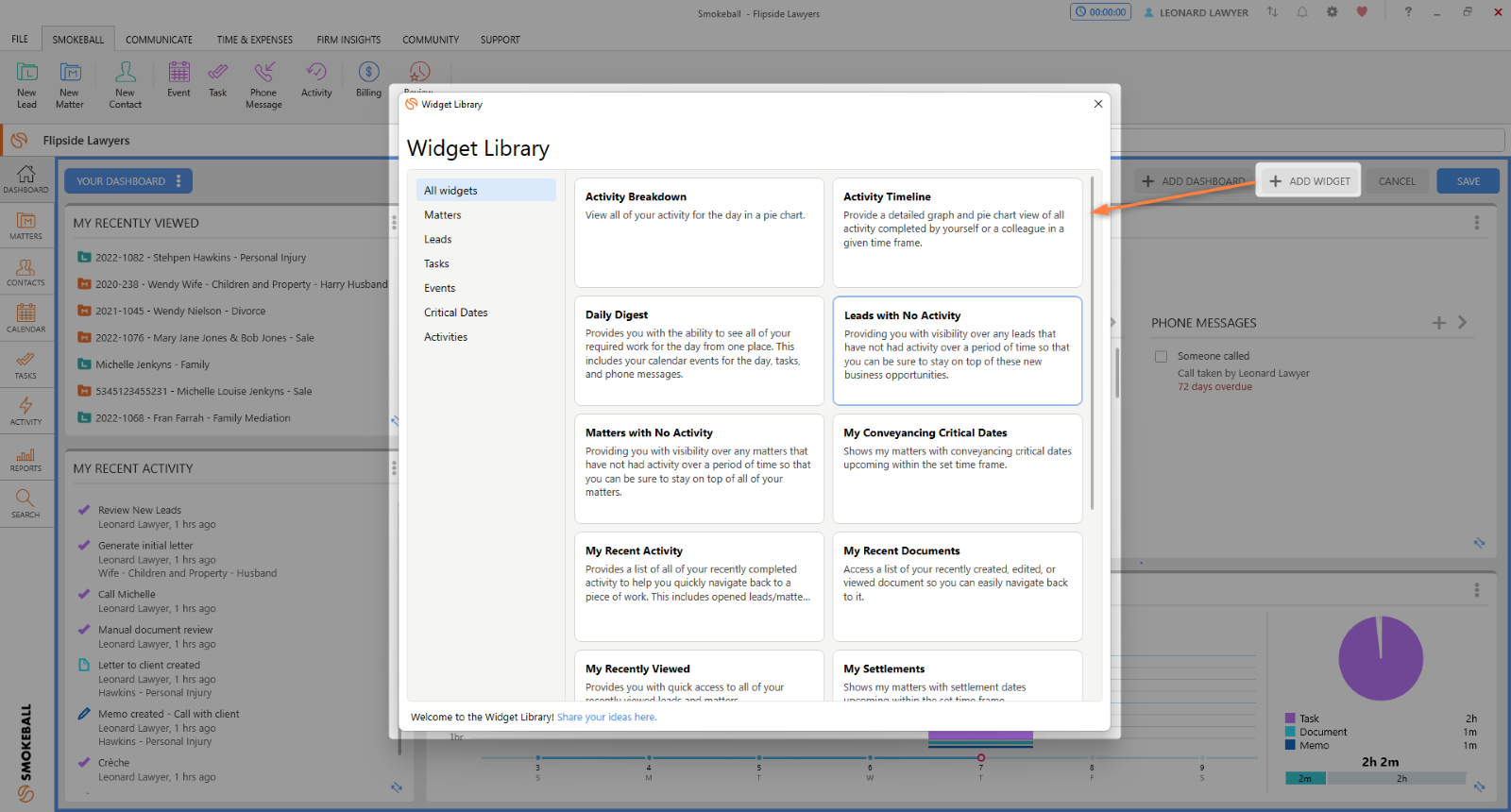Open matter 2022-1082 Stephen Hawkins
This screenshot has width=1511, height=812.
[x=200, y=258]
